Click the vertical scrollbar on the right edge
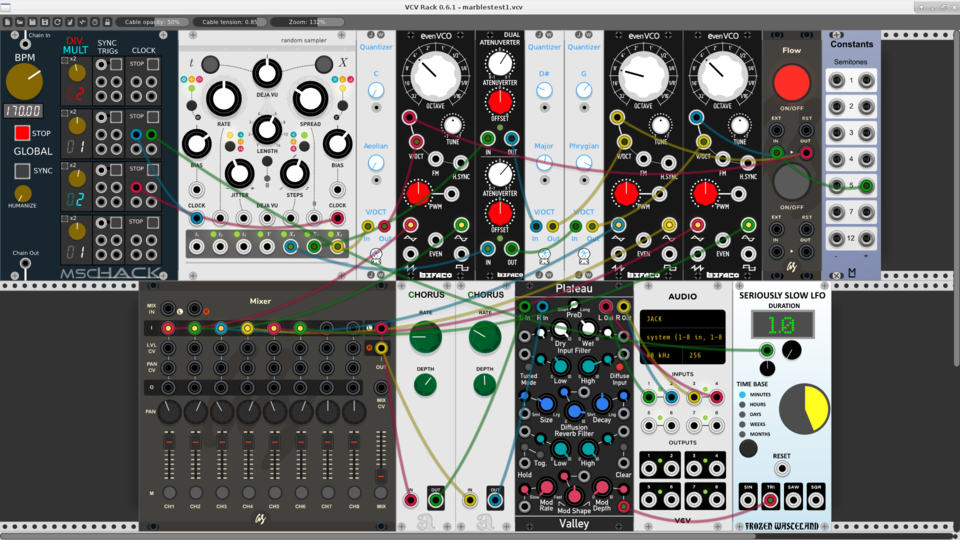This screenshot has width=960, height=540. [x=957, y=200]
